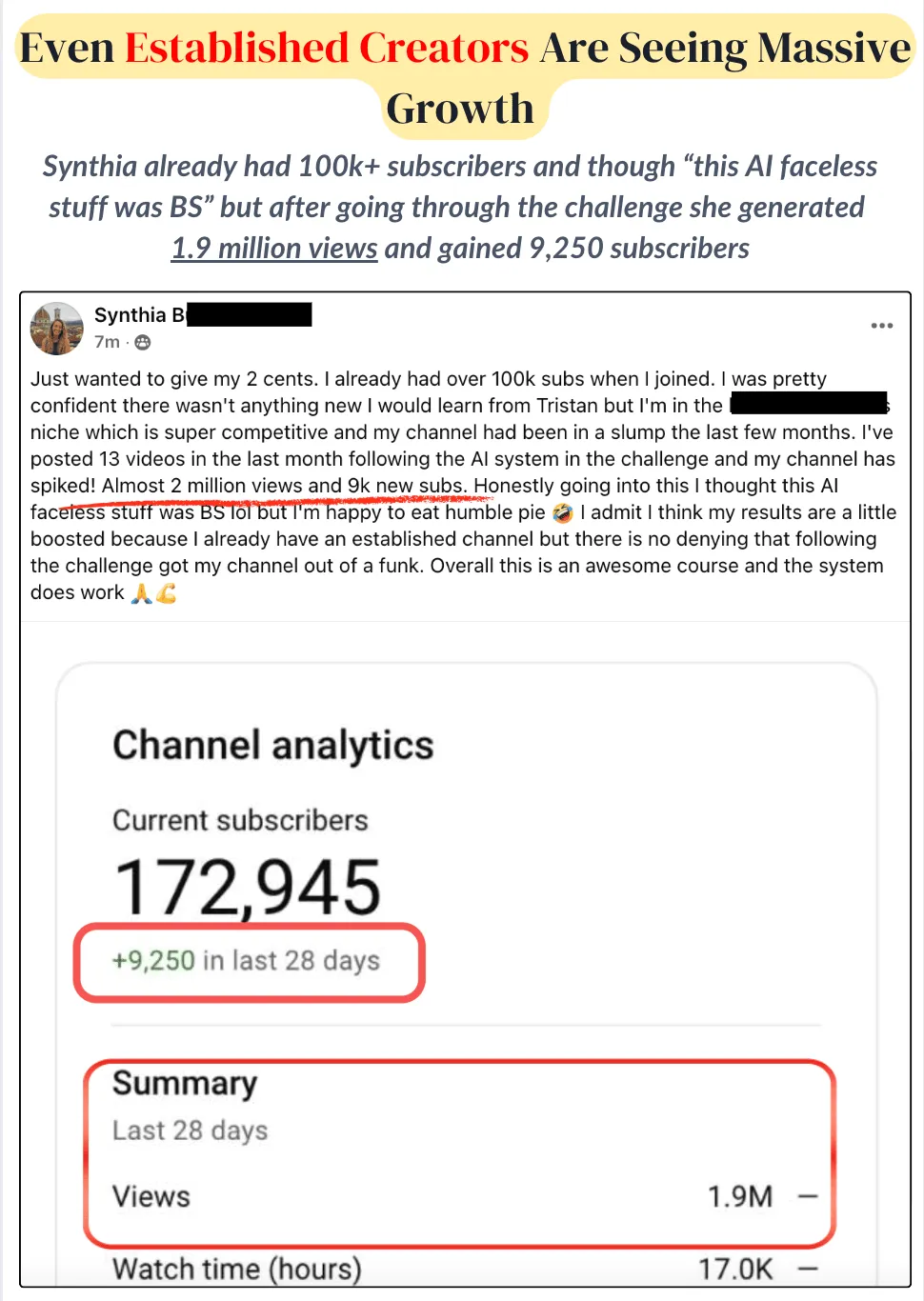
Task: Click the praying hands emoji
Action: (141, 593)
